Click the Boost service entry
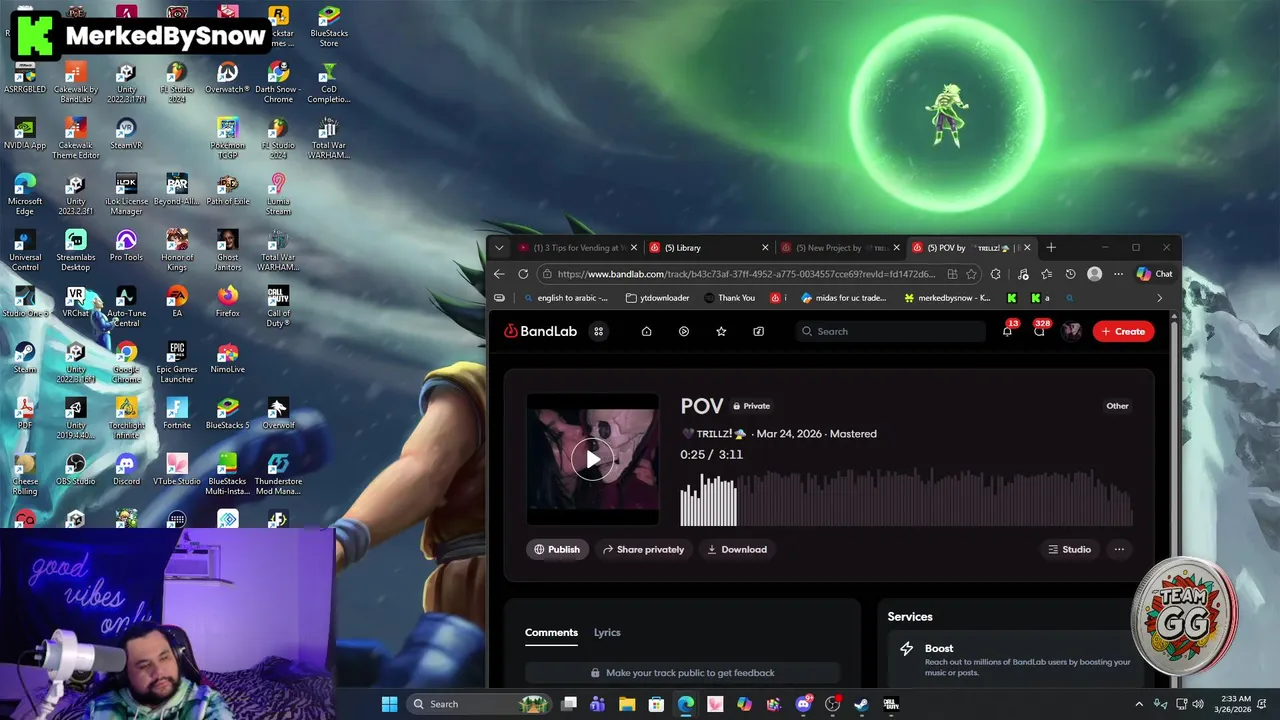 [1015, 660]
